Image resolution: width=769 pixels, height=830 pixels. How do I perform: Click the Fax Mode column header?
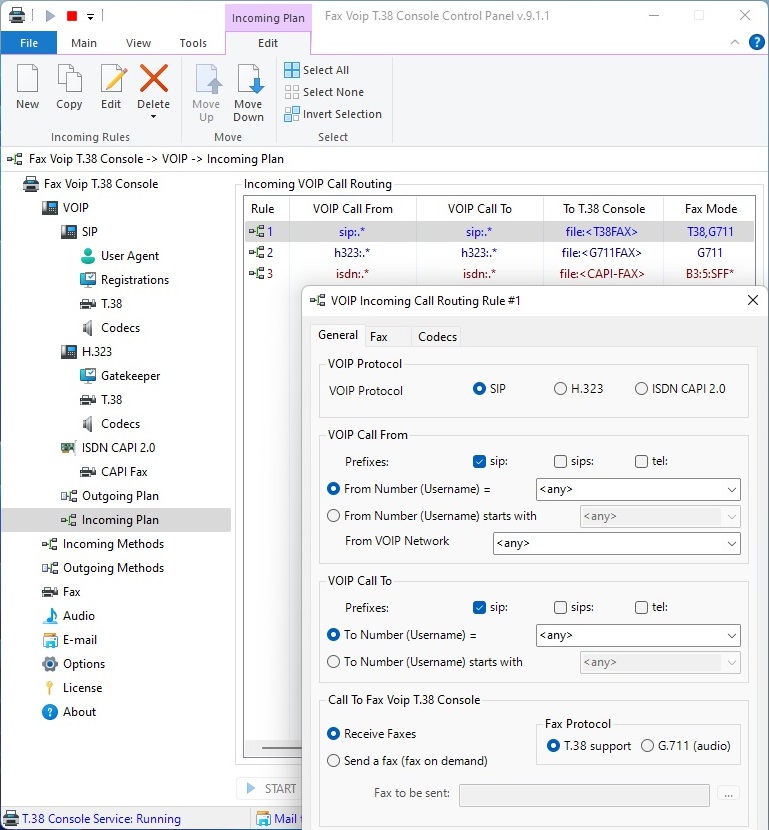[x=710, y=209]
